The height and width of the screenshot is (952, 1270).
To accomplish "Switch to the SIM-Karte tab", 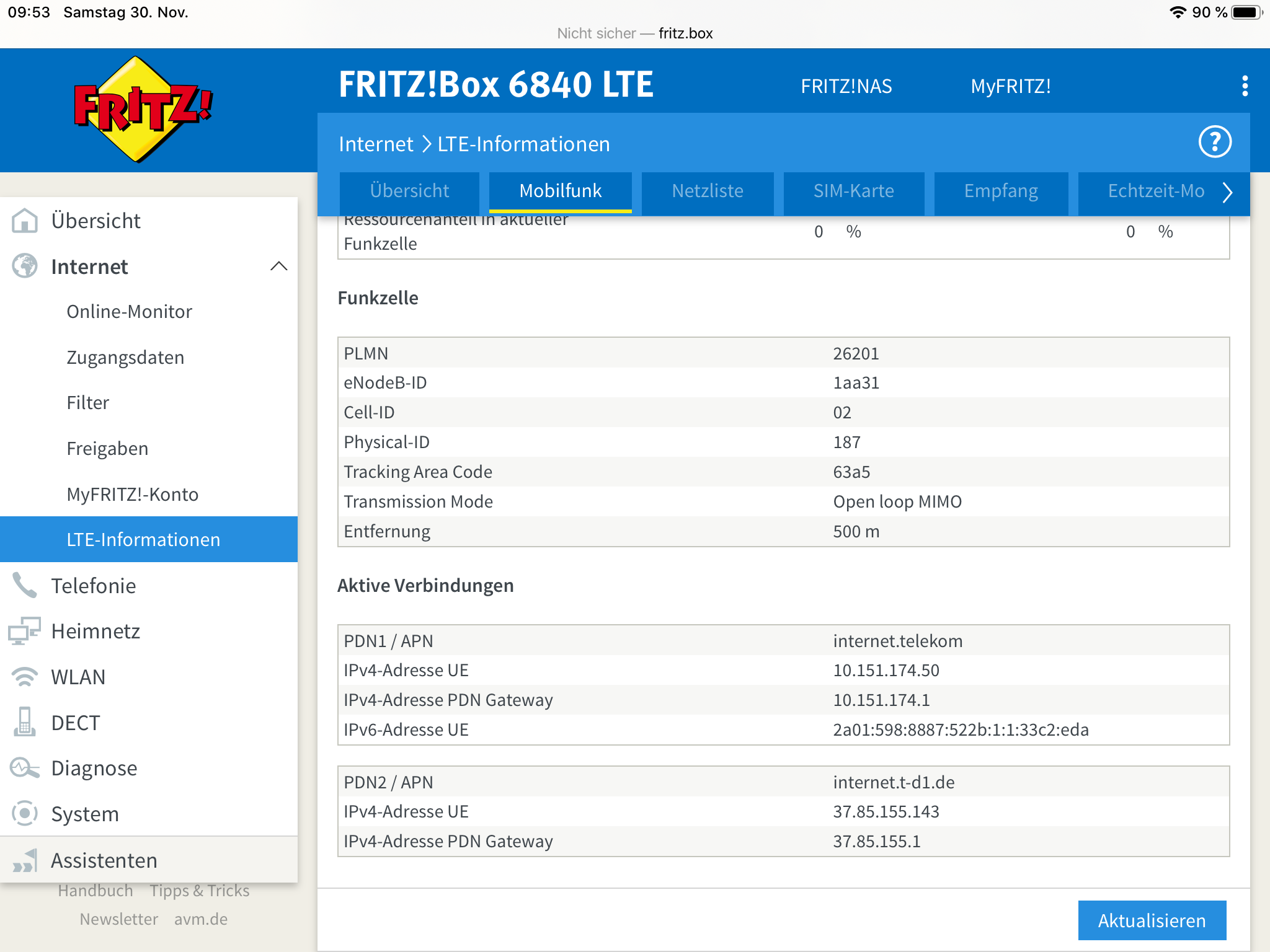I will point(853,191).
